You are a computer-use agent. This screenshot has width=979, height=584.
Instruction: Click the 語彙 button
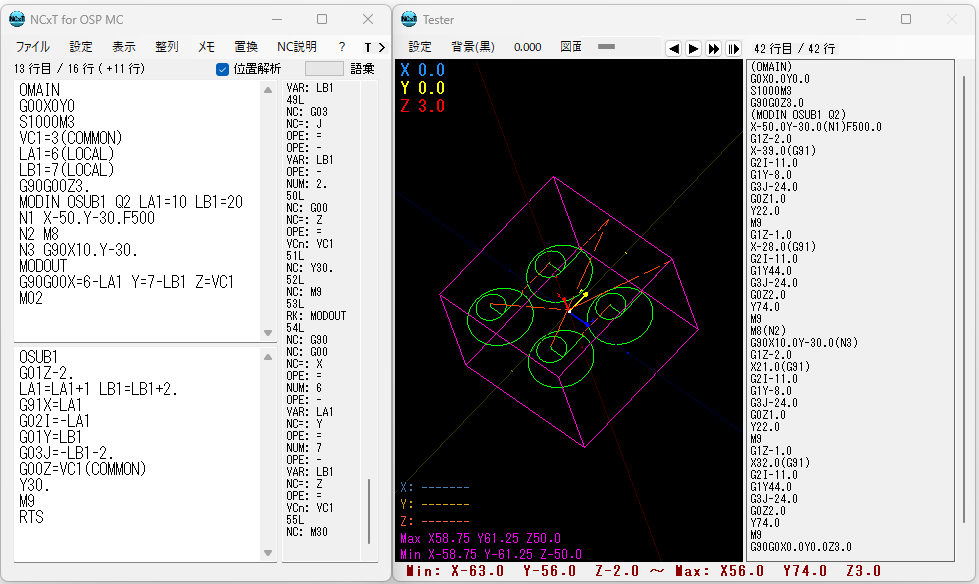[362, 69]
